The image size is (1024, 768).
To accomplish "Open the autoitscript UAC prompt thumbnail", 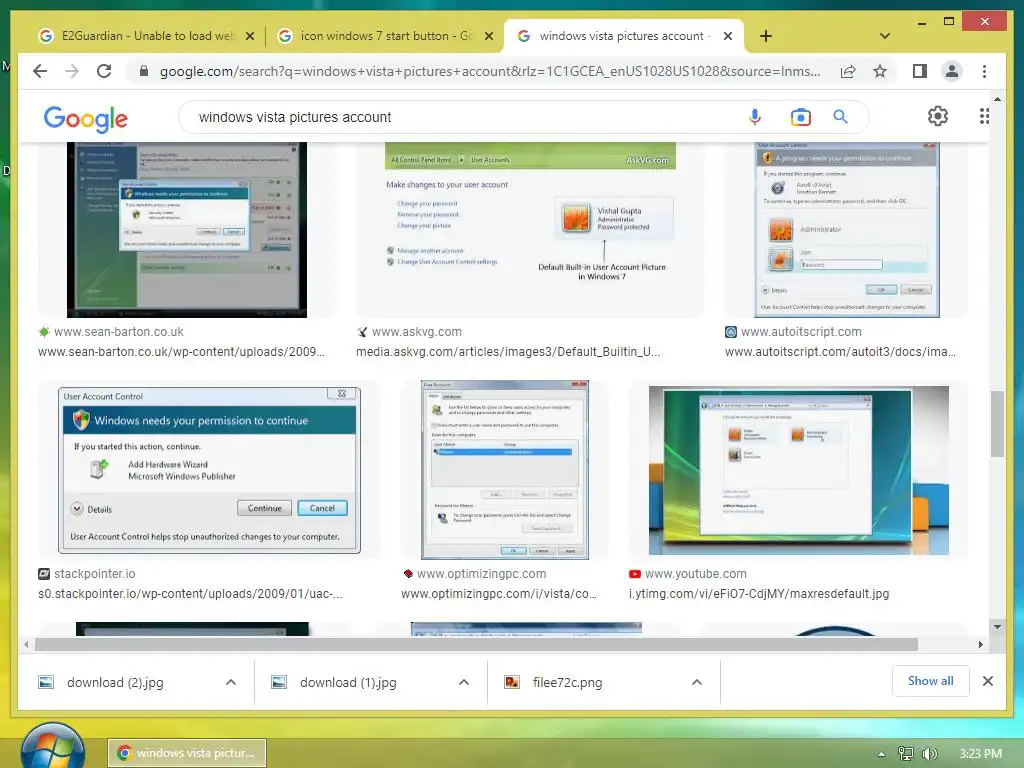I will point(847,230).
